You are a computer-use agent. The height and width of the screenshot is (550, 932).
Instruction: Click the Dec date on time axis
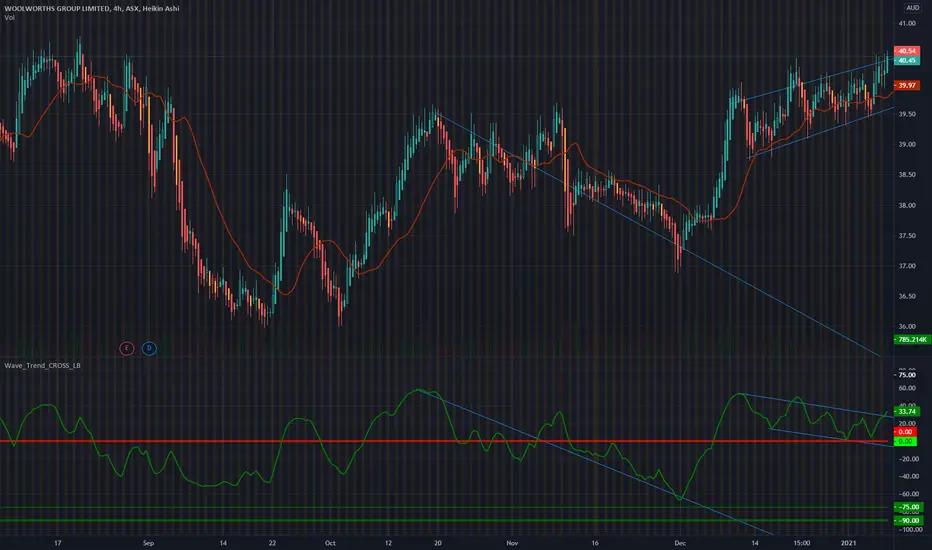(x=680, y=543)
